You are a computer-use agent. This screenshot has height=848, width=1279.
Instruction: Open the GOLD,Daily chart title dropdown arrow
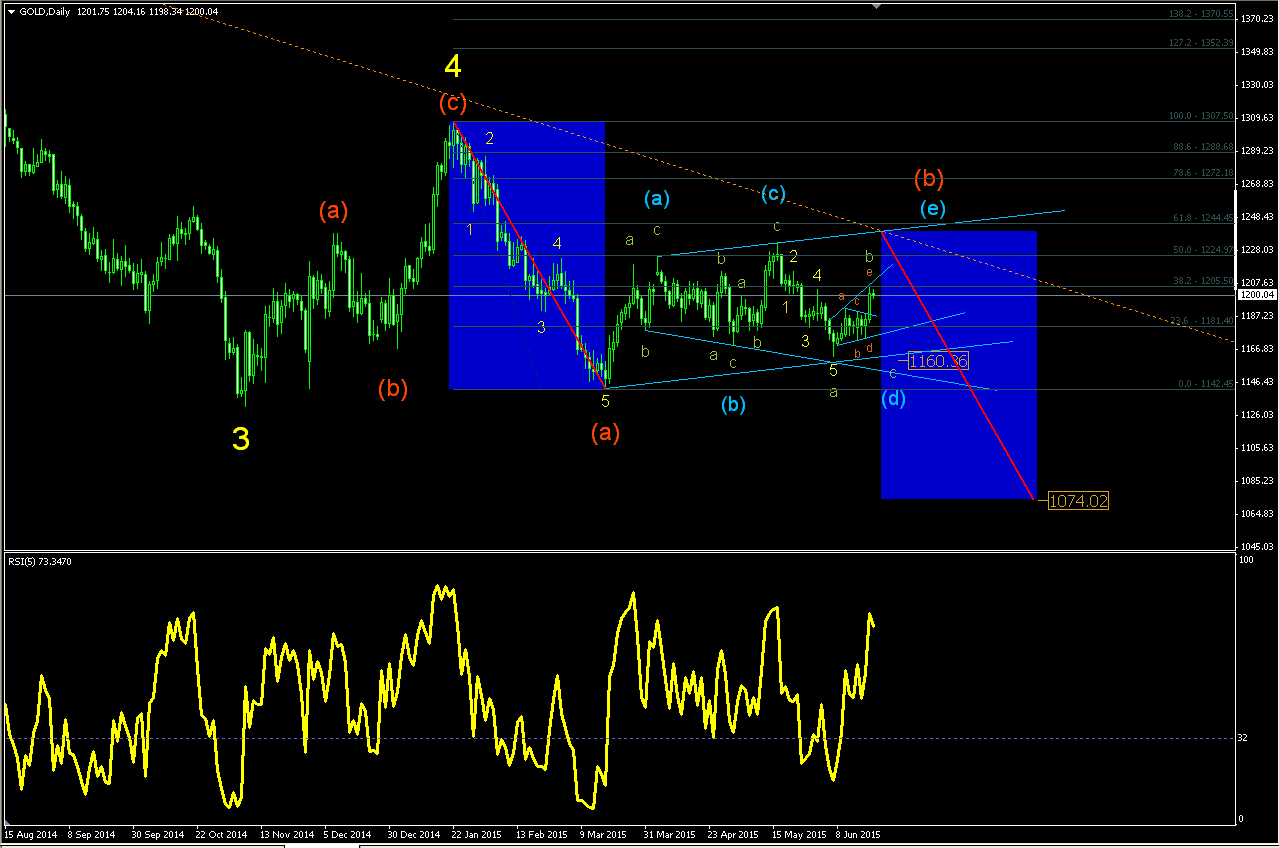[11, 11]
